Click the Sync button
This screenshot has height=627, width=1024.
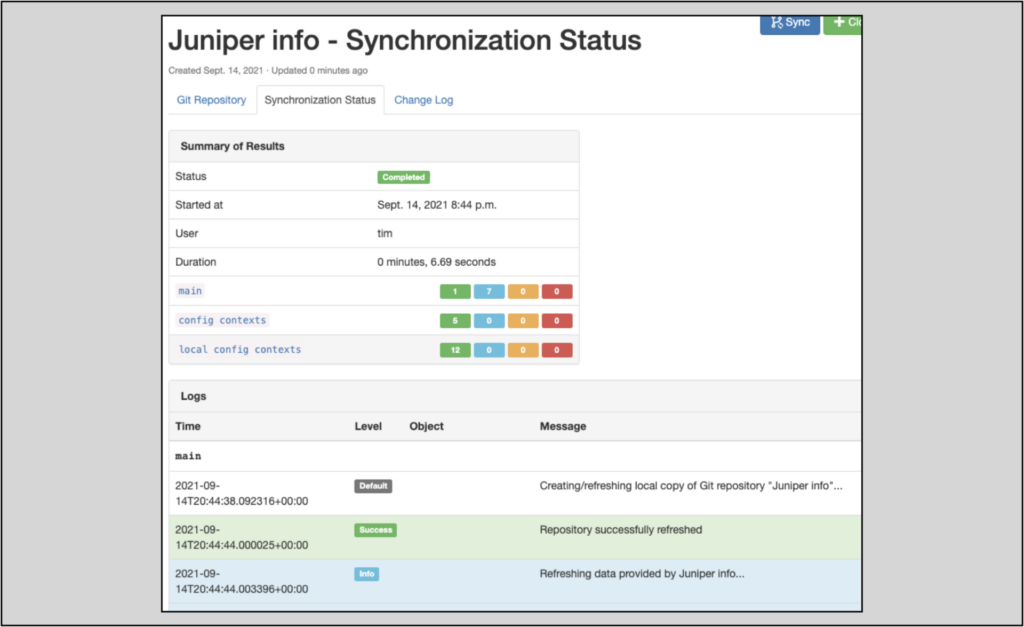789,22
